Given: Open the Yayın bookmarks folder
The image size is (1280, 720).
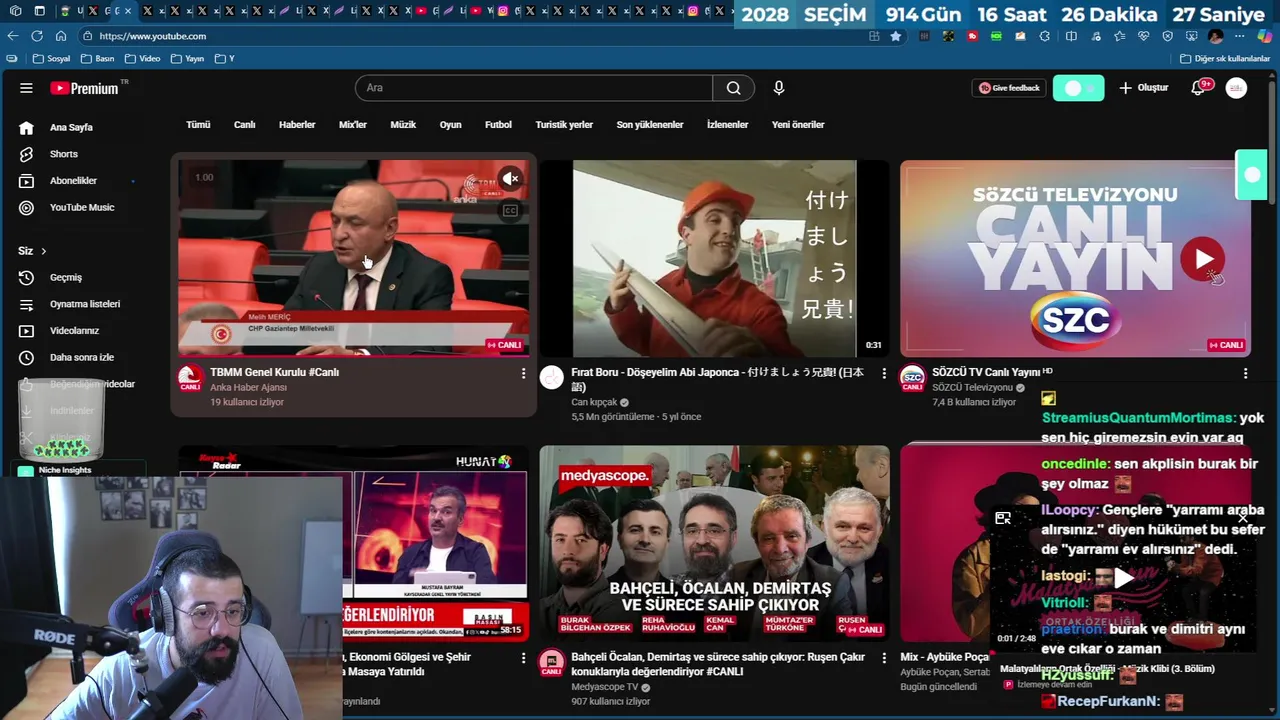Looking at the screenshot, I should (x=188, y=59).
